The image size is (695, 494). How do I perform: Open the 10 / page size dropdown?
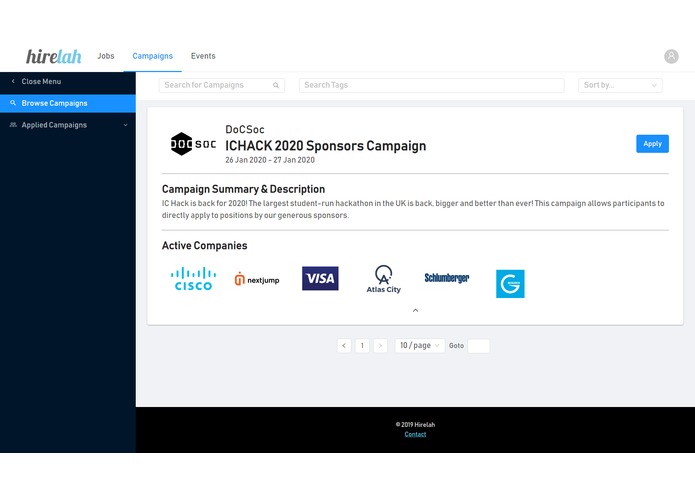419,346
